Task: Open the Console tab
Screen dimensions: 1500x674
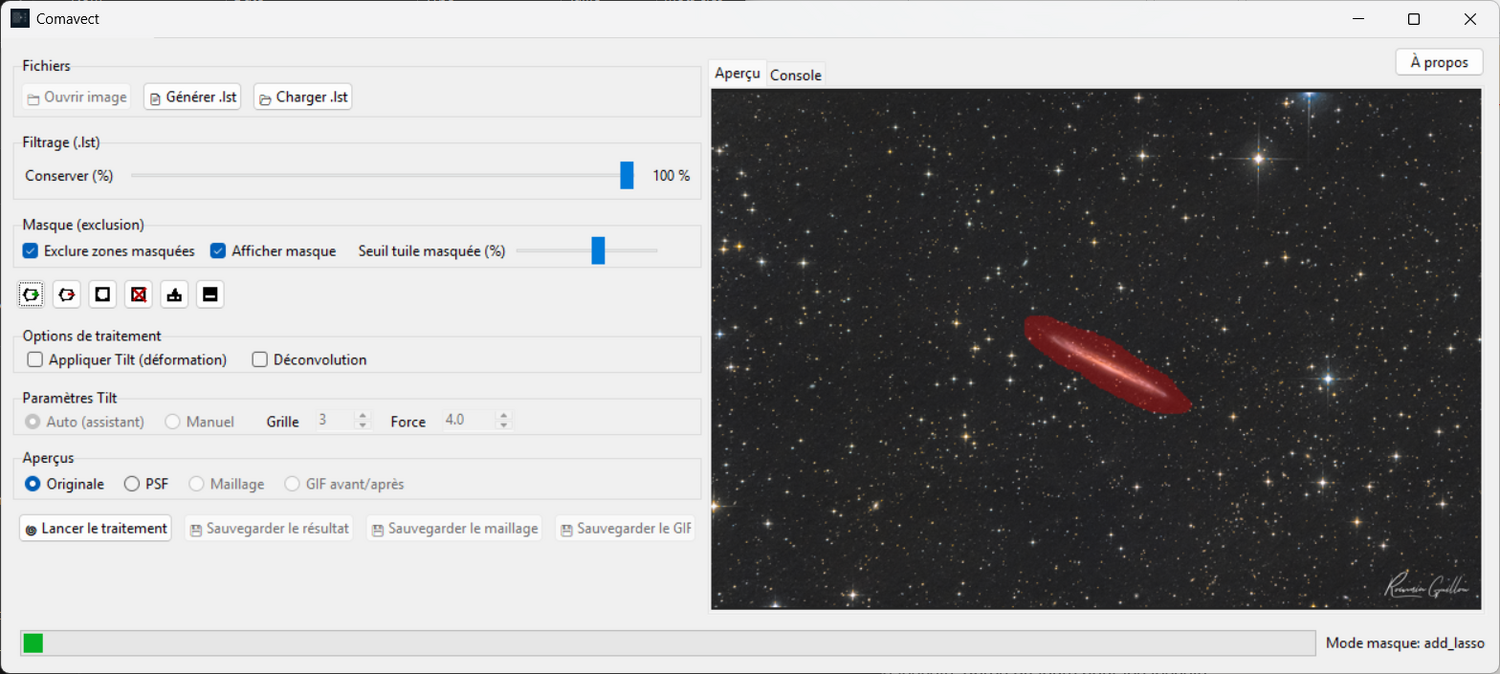Action: pos(796,75)
